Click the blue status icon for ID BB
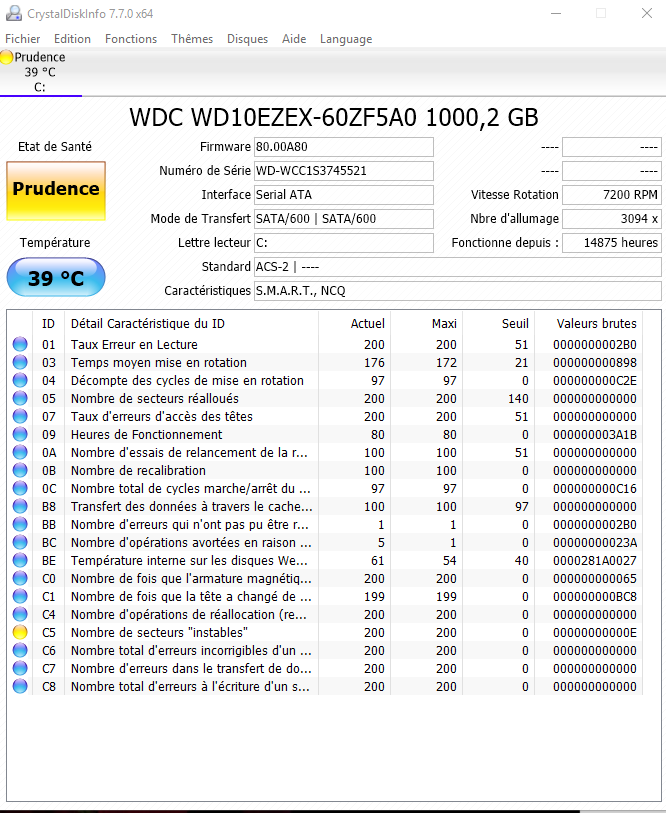Image resolution: width=666 pixels, height=813 pixels. (20, 524)
